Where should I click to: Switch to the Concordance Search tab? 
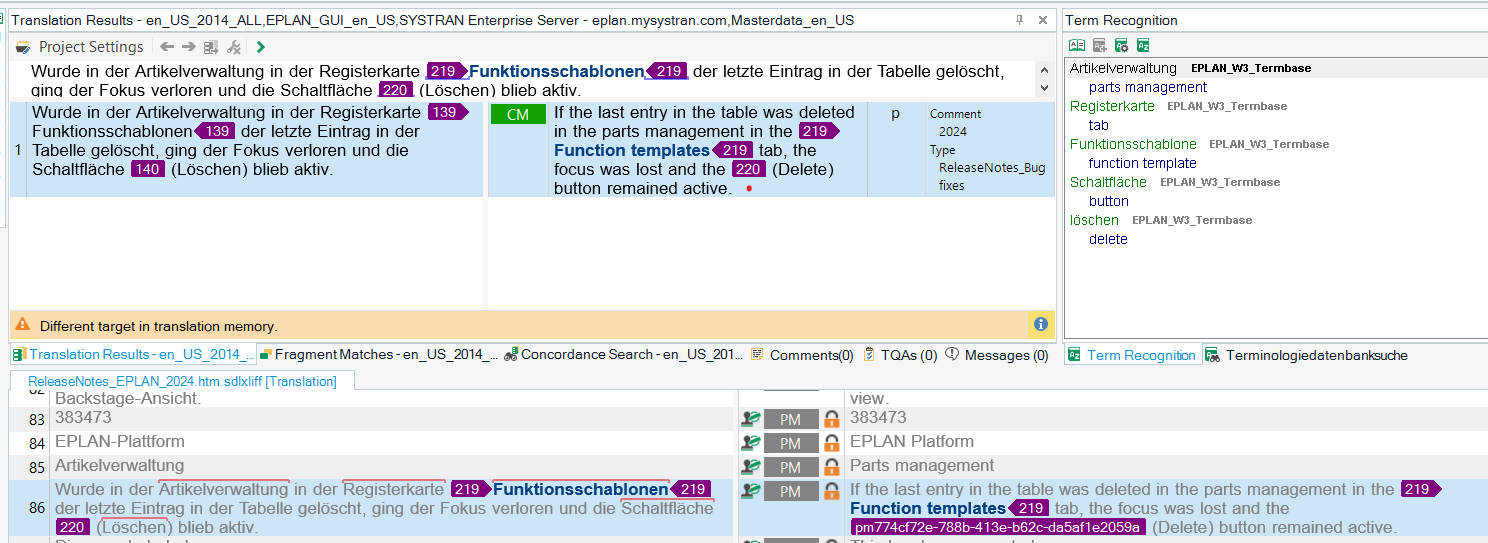624,355
